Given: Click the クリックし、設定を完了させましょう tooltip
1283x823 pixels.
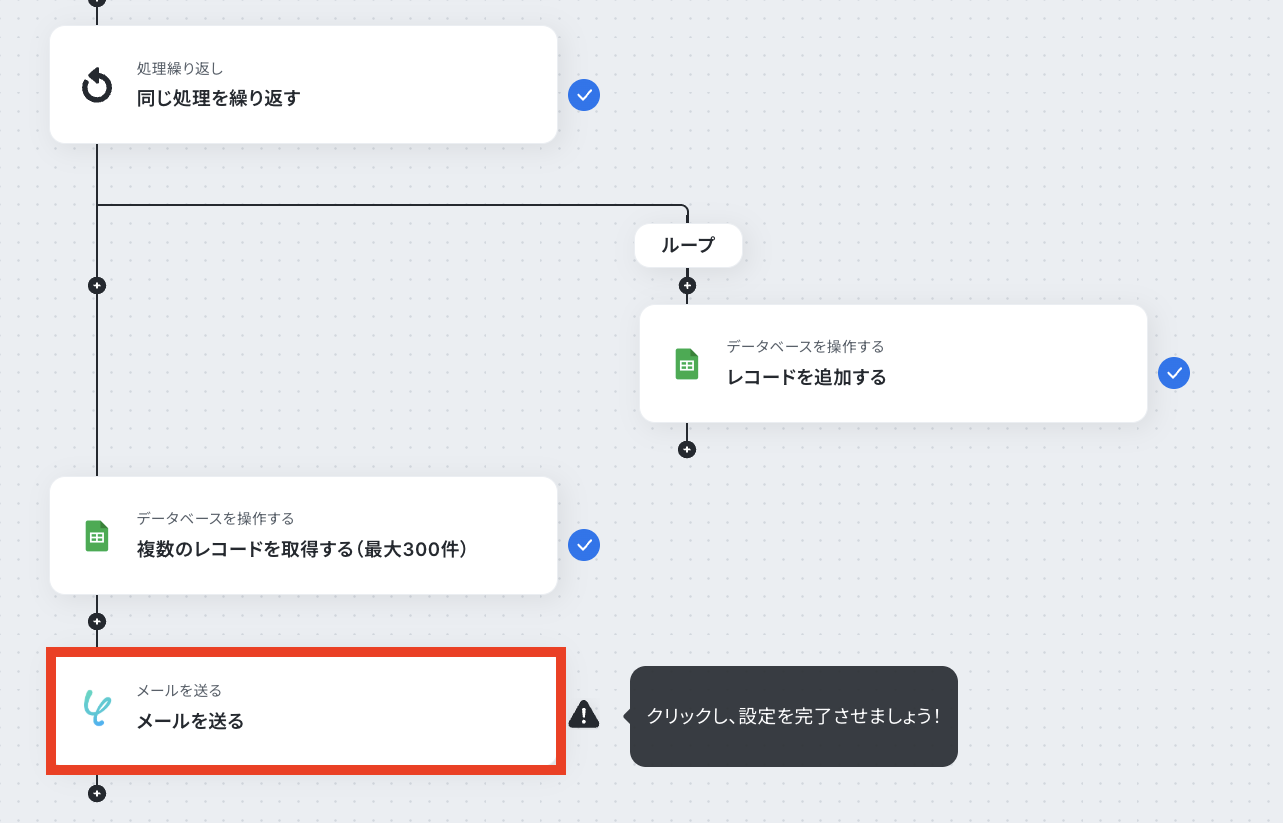Looking at the screenshot, I should (794, 717).
